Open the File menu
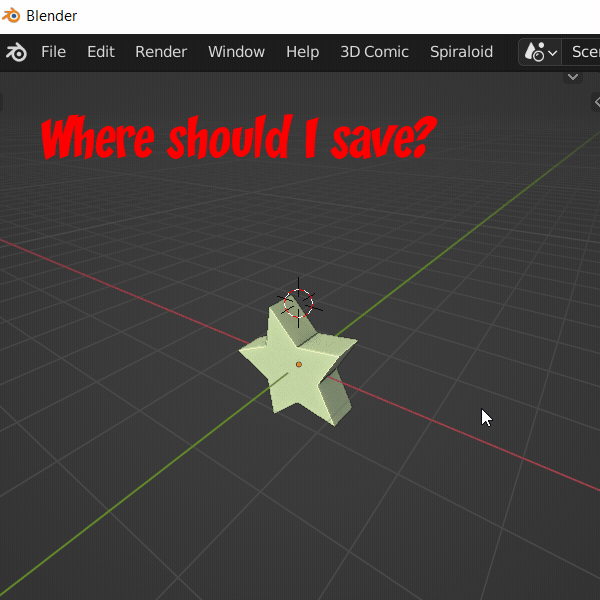600x600 pixels. (x=53, y=52)
